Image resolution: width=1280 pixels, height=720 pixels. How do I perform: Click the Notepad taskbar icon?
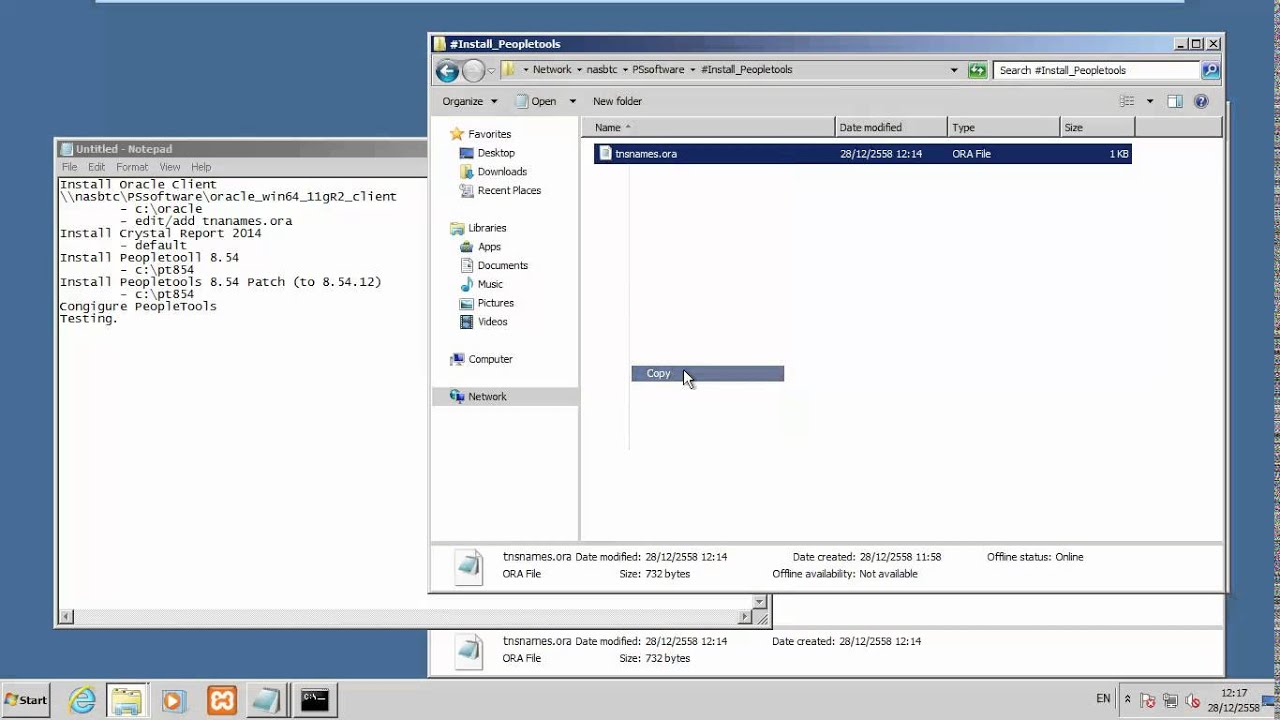(267, 701)
